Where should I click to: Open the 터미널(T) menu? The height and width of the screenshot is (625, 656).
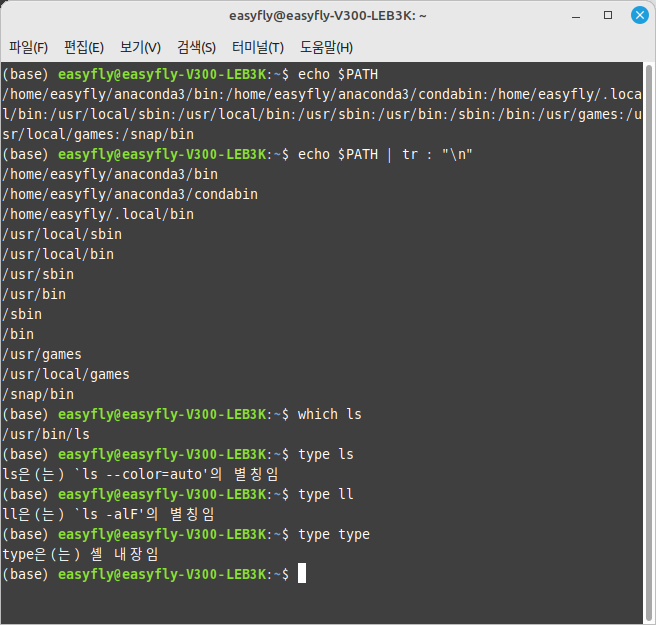point(258,47)
